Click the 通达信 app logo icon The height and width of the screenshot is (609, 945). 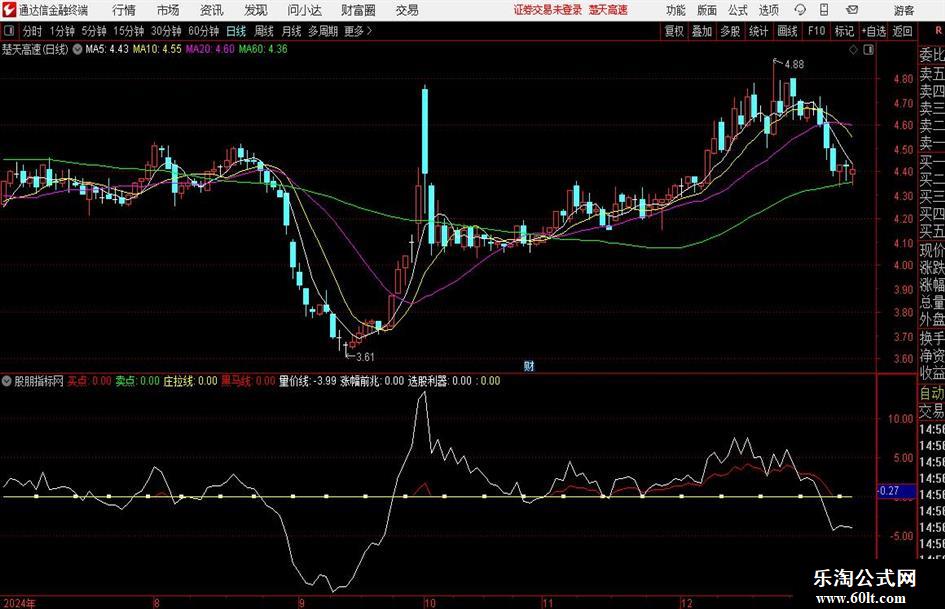click(8, 10)
